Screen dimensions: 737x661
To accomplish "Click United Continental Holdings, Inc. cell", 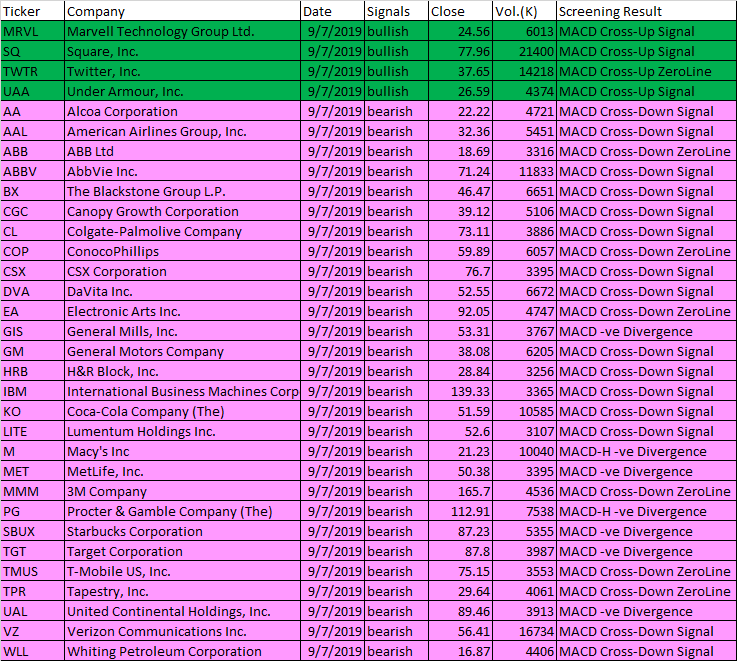I will pyautogui.click(x=182, y=611).
